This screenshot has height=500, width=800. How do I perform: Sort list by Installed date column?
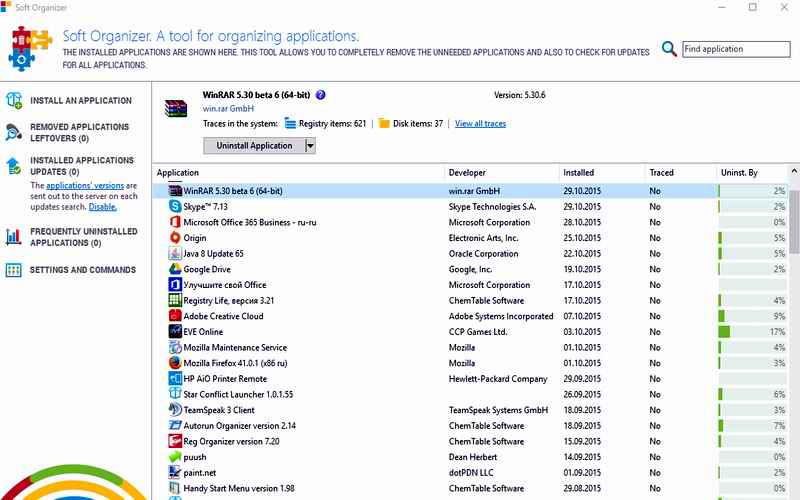click(x=578, y=173)
